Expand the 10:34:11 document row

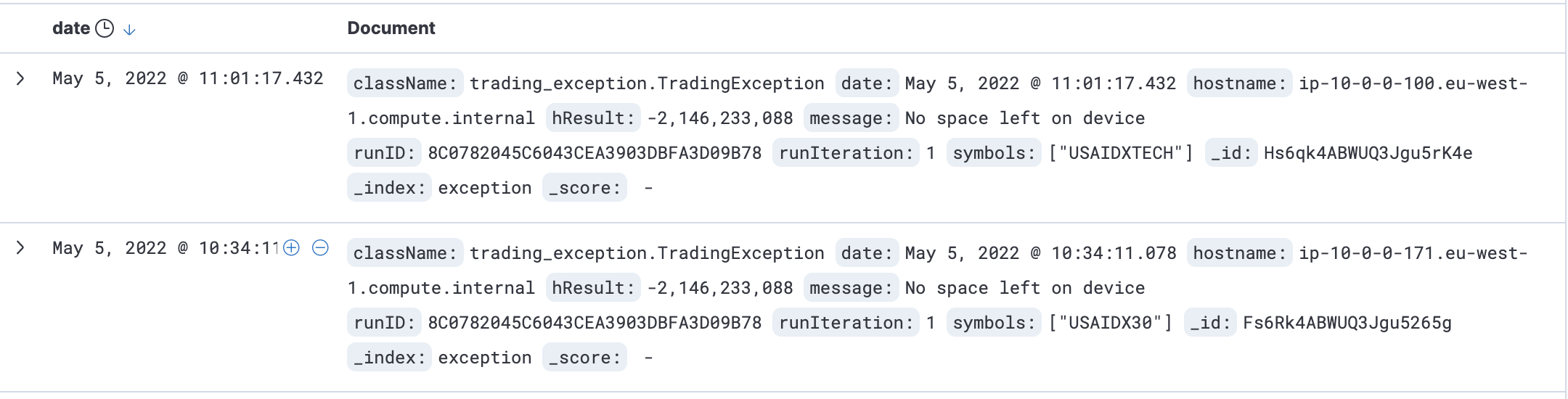(x=20, y=248)
